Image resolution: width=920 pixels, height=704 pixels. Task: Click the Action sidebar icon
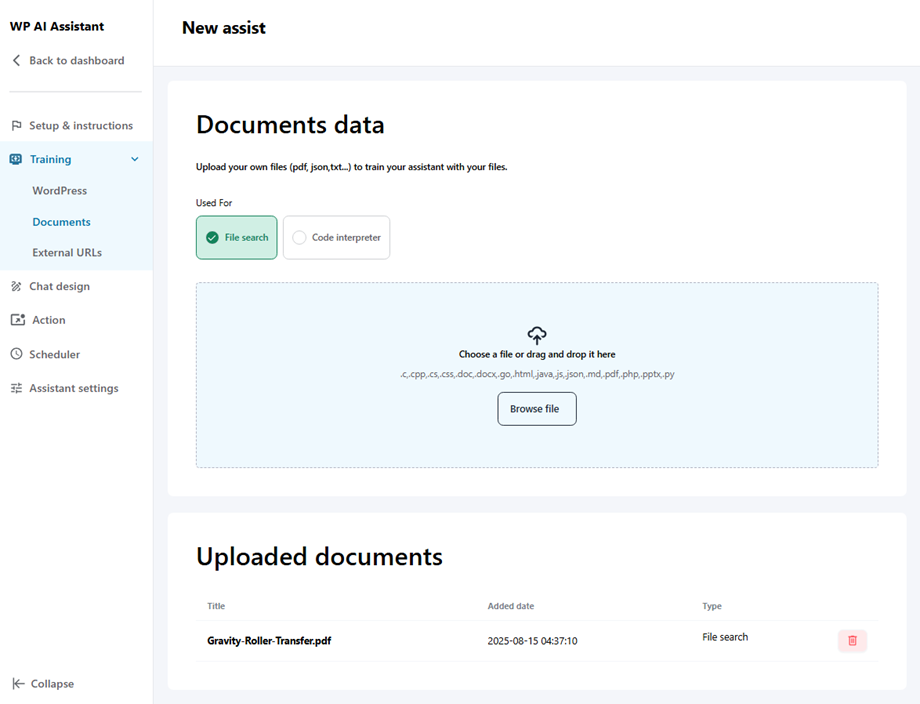(17, 320)
